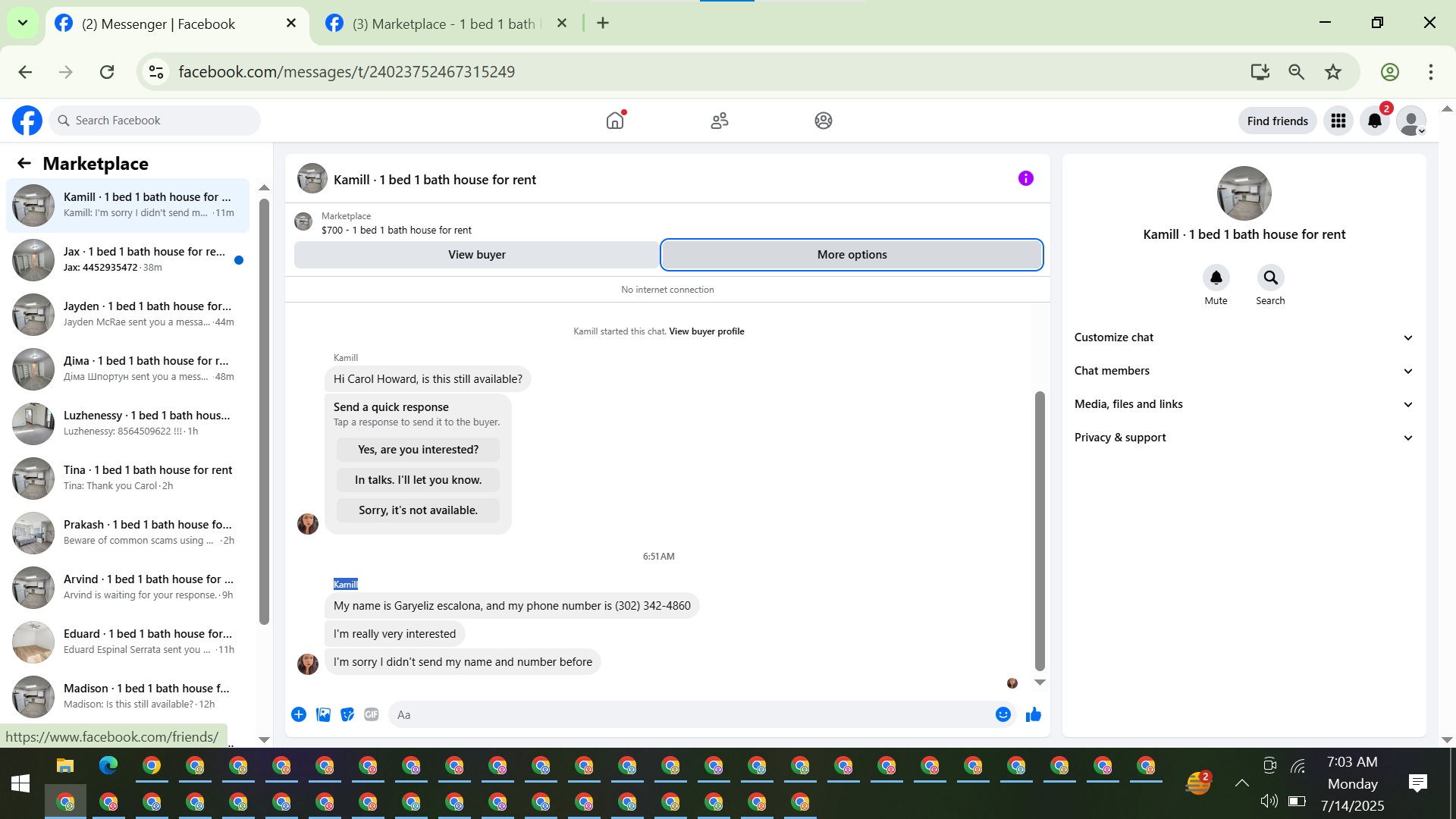Open the GIF picker

coord(371,714)
